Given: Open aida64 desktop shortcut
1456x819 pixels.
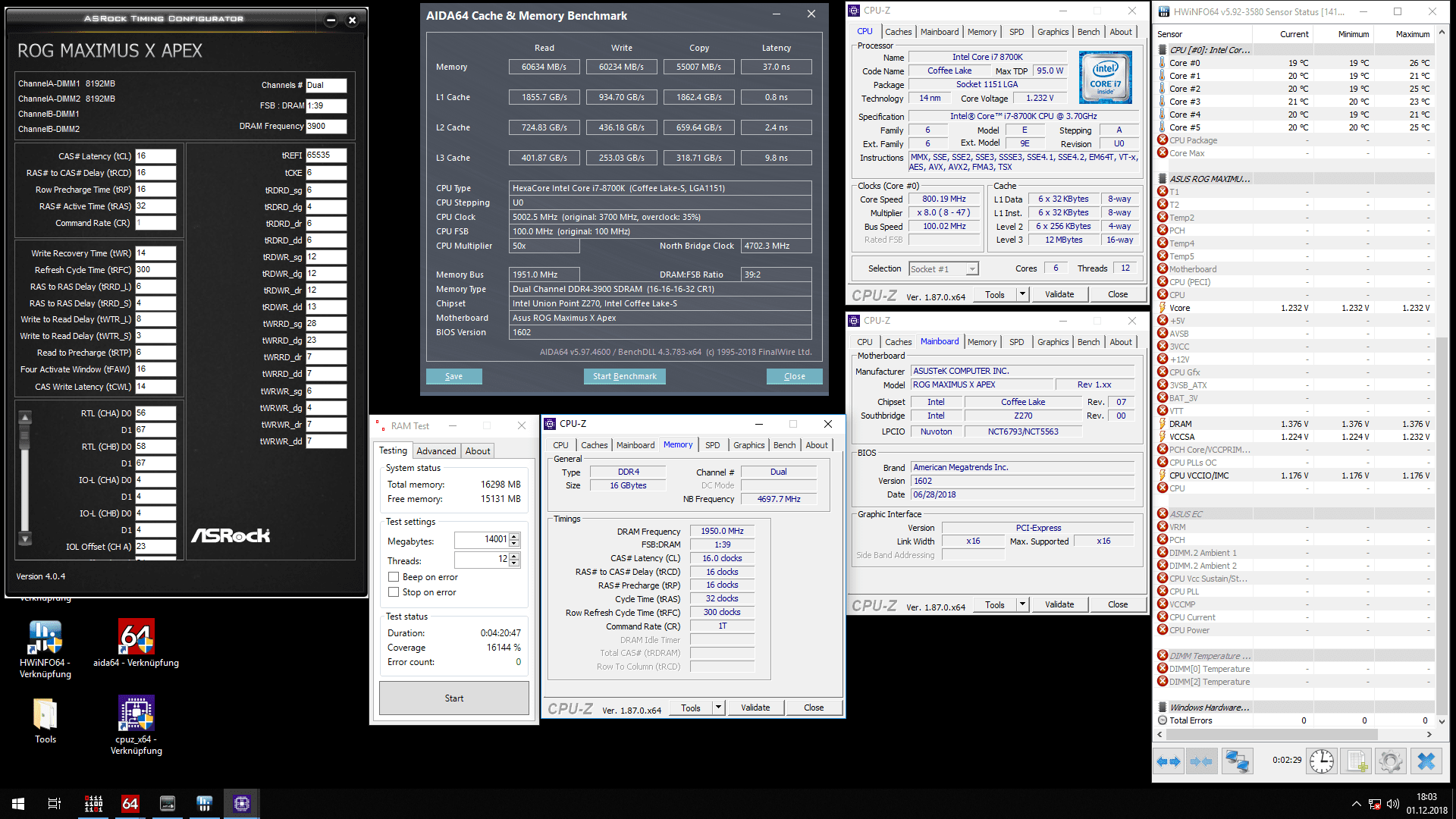Looking at the screenshot, I should coord(136,644).
